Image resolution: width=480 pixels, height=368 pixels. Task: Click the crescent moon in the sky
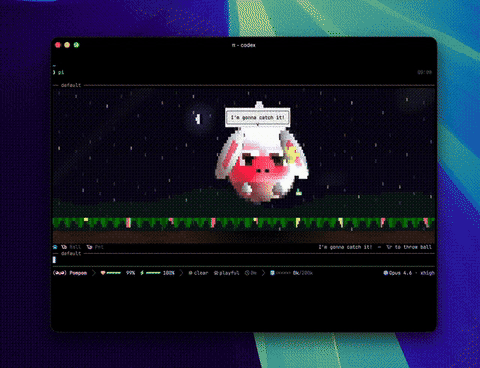pyautogui.click(x=198, y=119)
